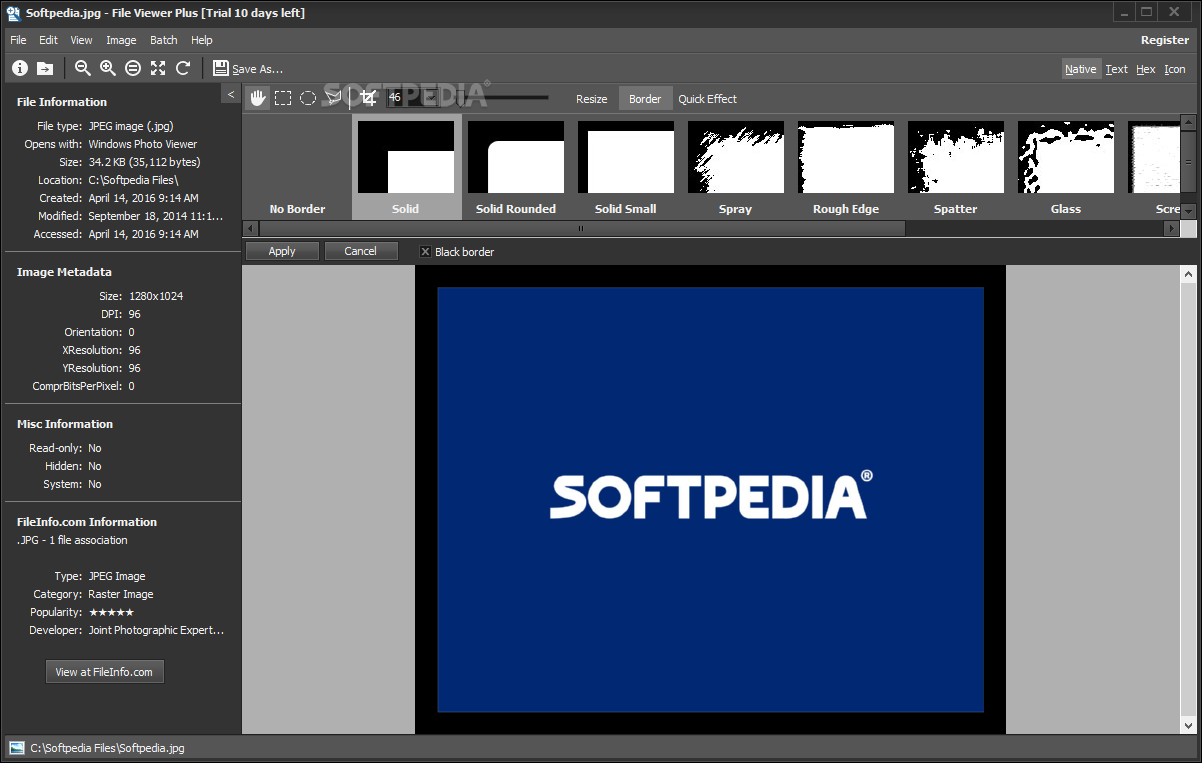1202x763 pixels.
Task: Click down arrow of image viewer scrollbar
Action: pyautogui.click(x=1188, y=726)
